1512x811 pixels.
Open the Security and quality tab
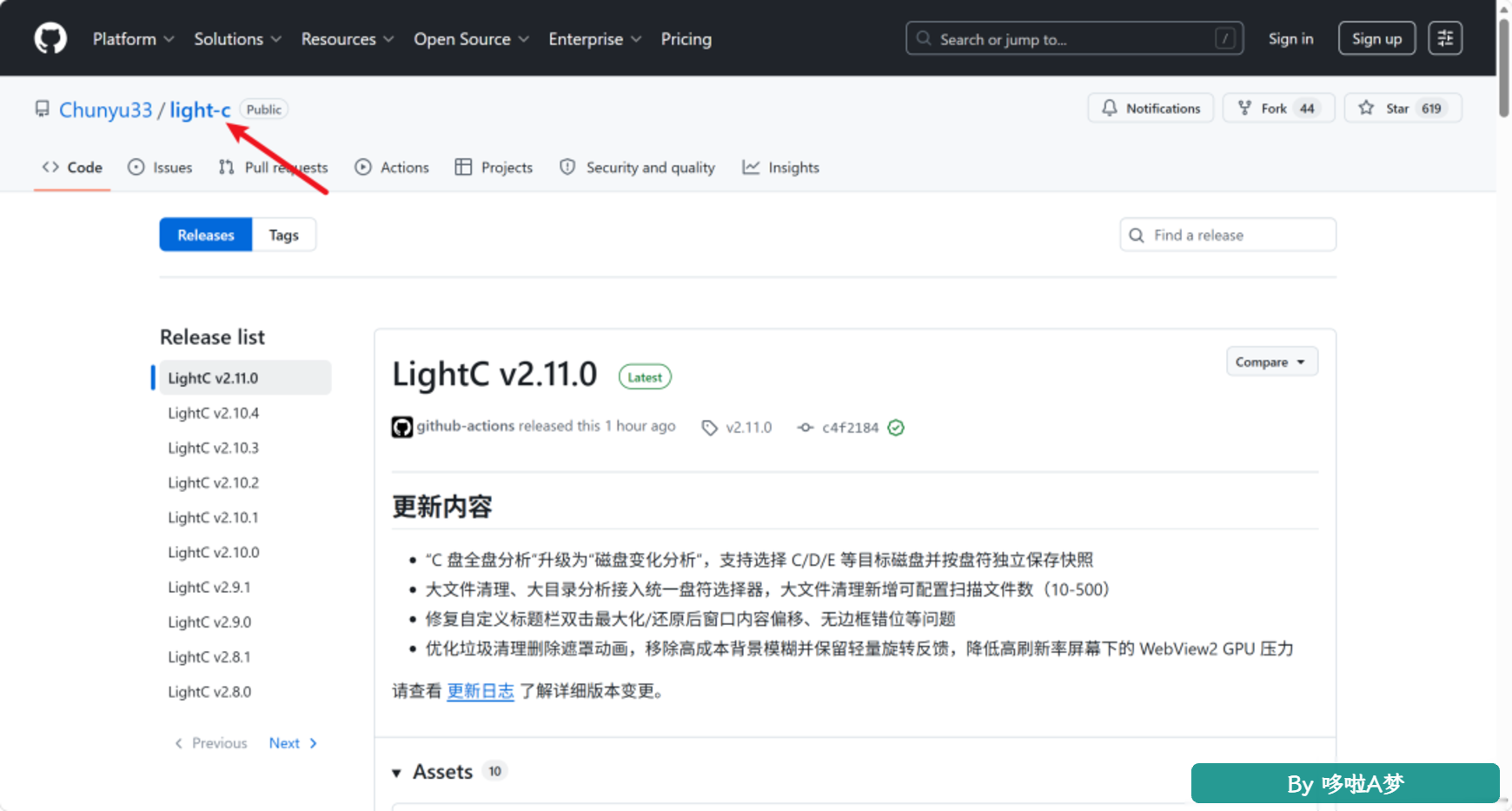[637, 167]
